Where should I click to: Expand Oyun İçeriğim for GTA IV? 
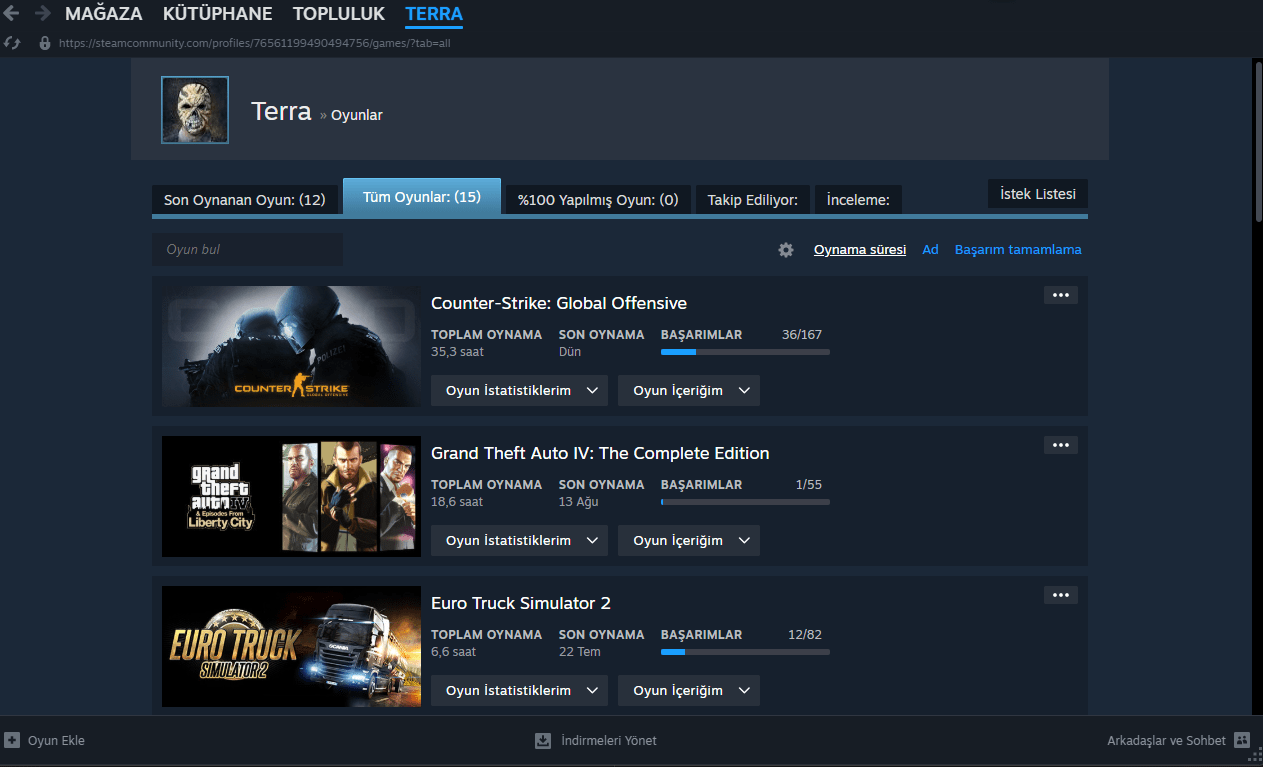(x=689, y=541)
